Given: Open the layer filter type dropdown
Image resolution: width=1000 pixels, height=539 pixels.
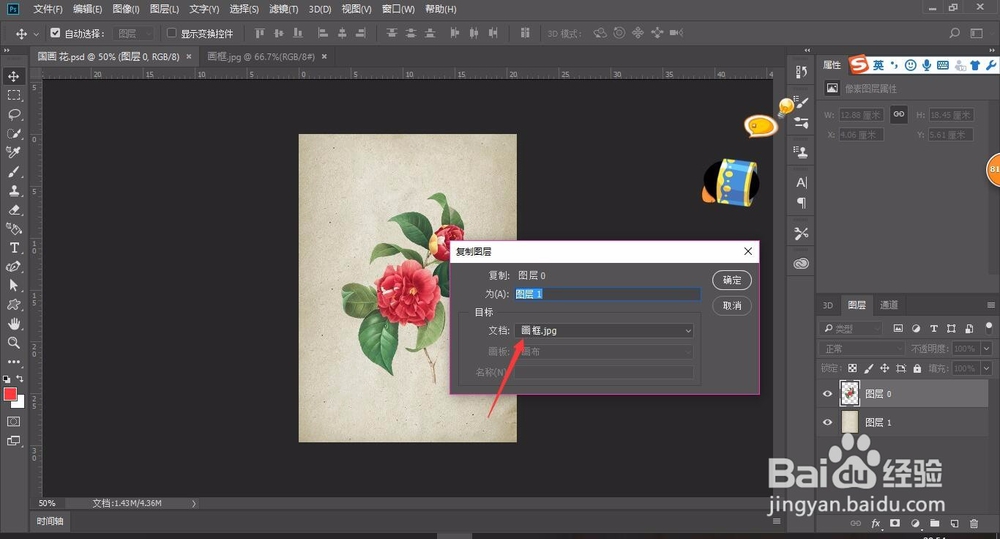Looking at the screenshot, I should pos(851,329).
